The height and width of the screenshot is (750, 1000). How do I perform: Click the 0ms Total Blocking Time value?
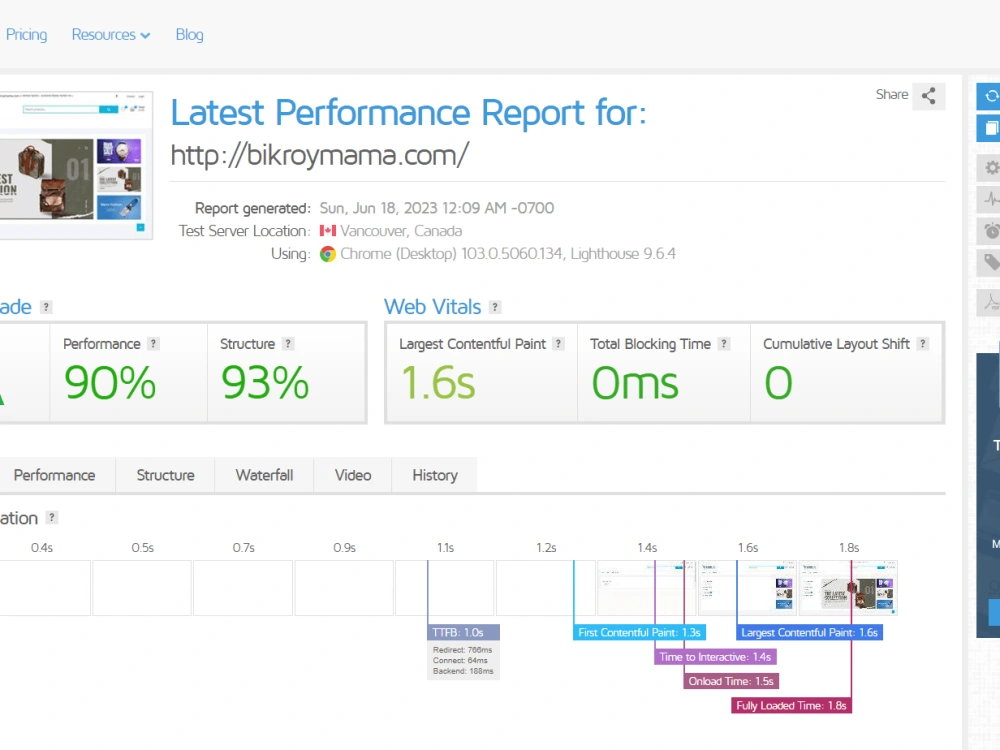tap(635, 383)
